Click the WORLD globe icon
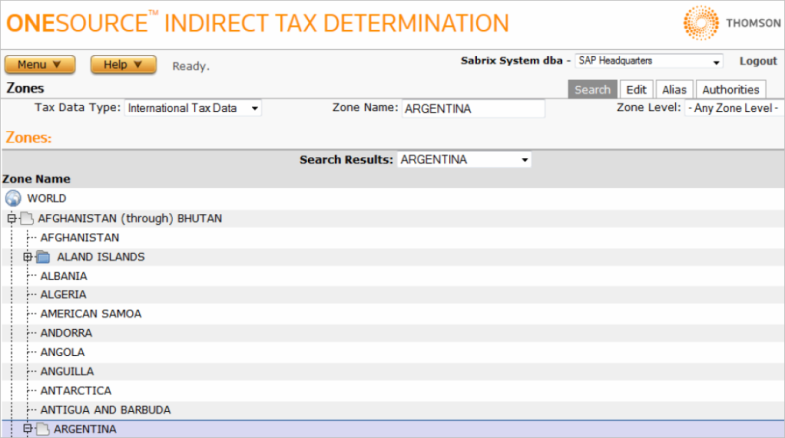Viewport: 785px width, 438px height. tap(13, 198)
